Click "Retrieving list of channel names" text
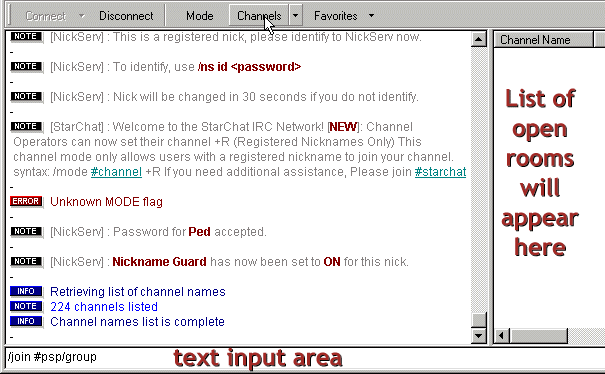Viewport: 605px width, 374px height. (138, 292)
